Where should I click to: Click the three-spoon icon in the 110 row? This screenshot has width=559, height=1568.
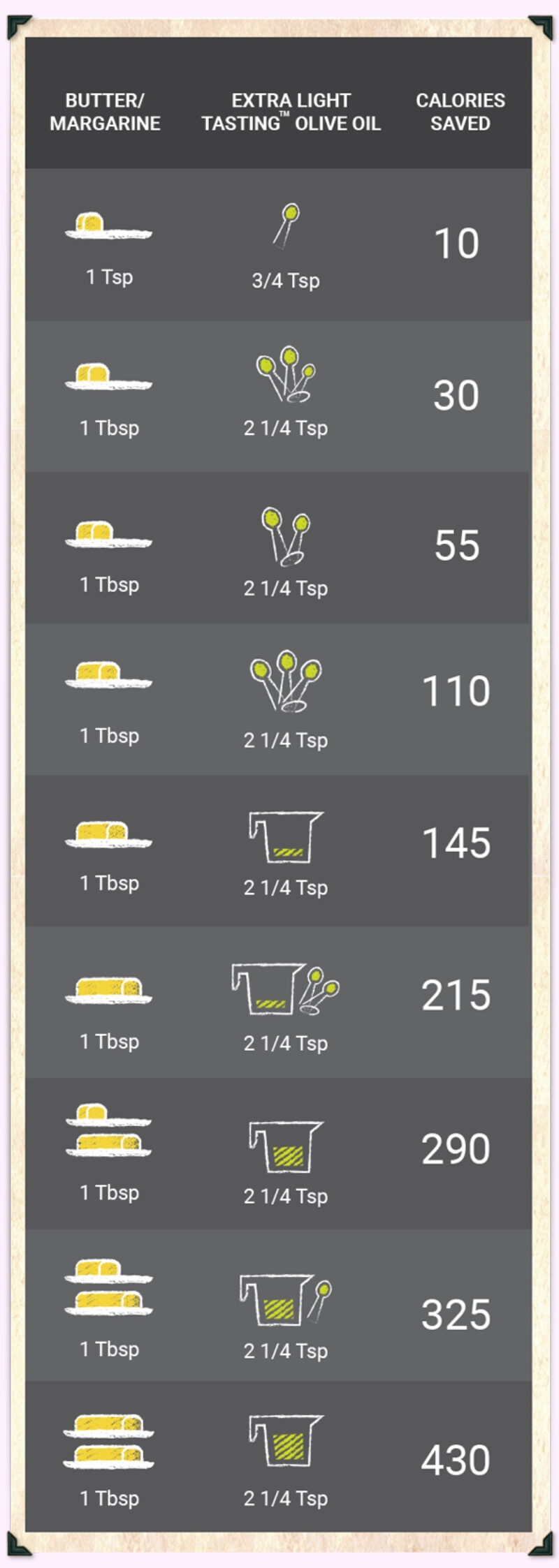click(x=285, y=681)
